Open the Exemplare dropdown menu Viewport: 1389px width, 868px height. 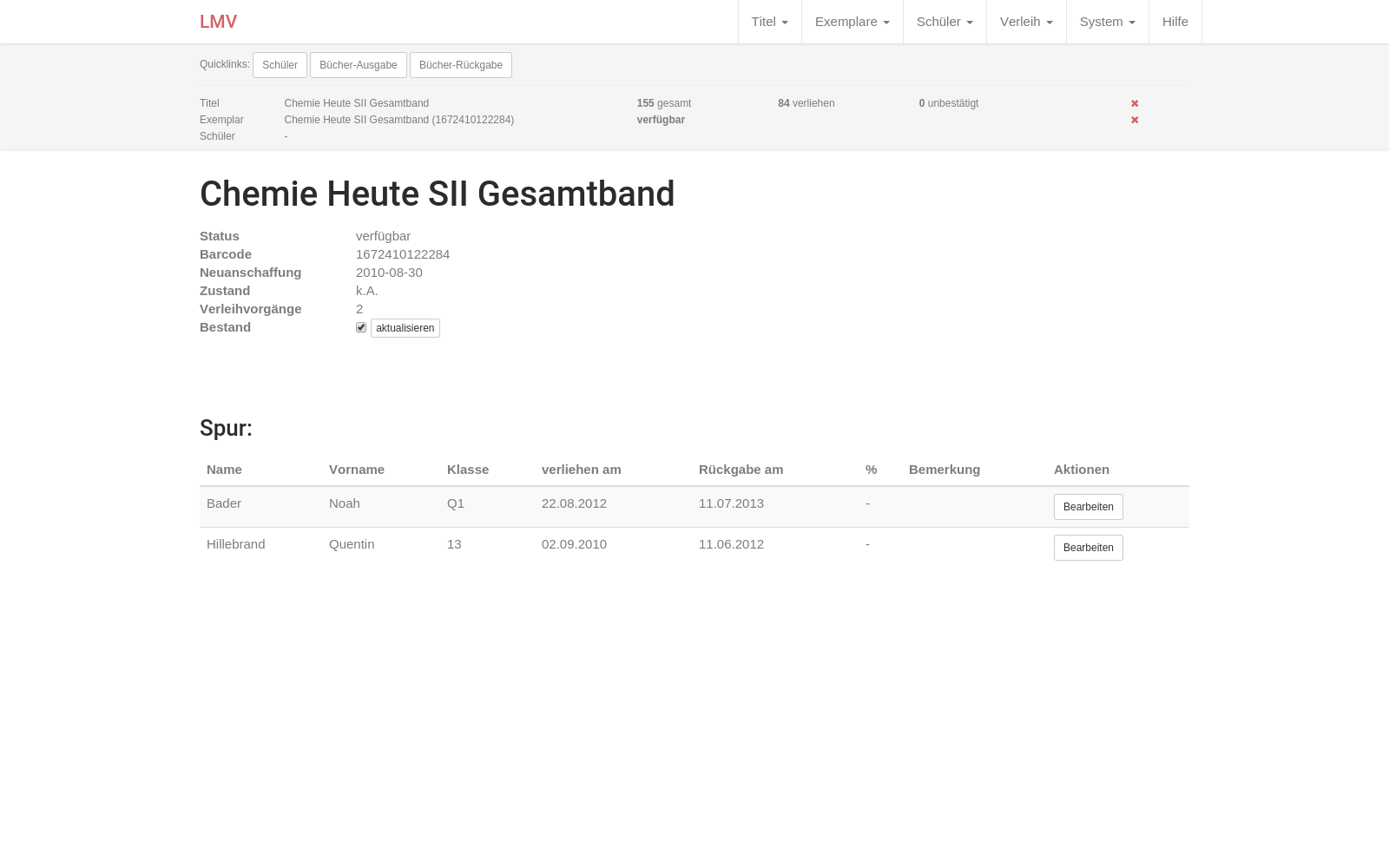pyautogui.click(x=852, y=22)
